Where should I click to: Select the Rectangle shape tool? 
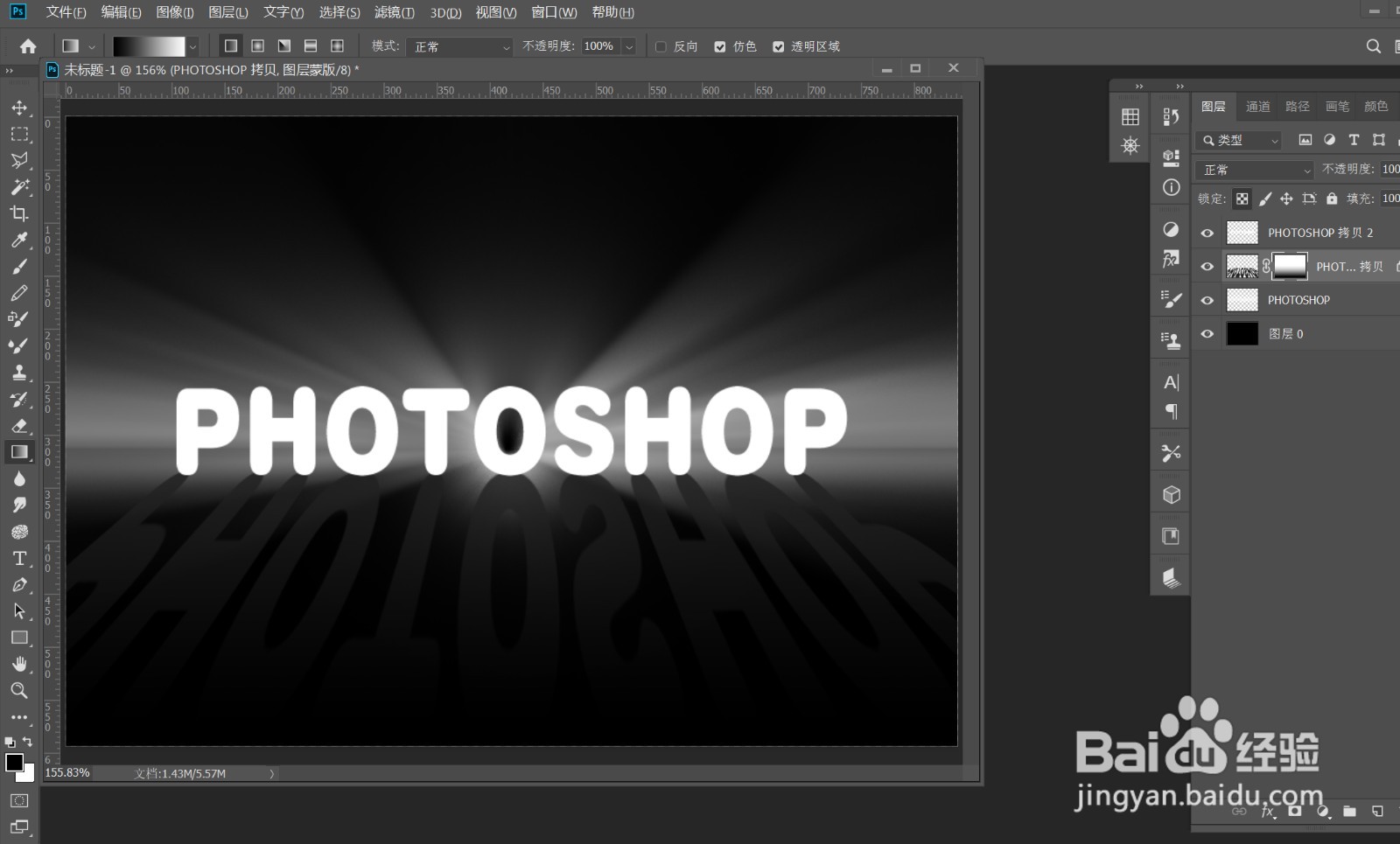pos(19,638)
